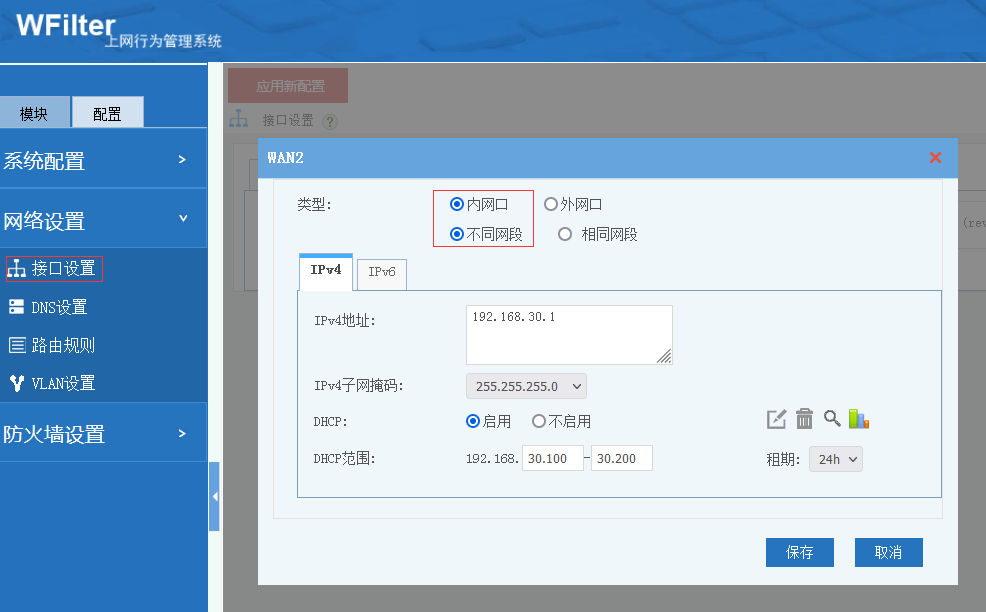Click the 取消 button
This screenshot has width=986, height=612.
tap(888, 552)
